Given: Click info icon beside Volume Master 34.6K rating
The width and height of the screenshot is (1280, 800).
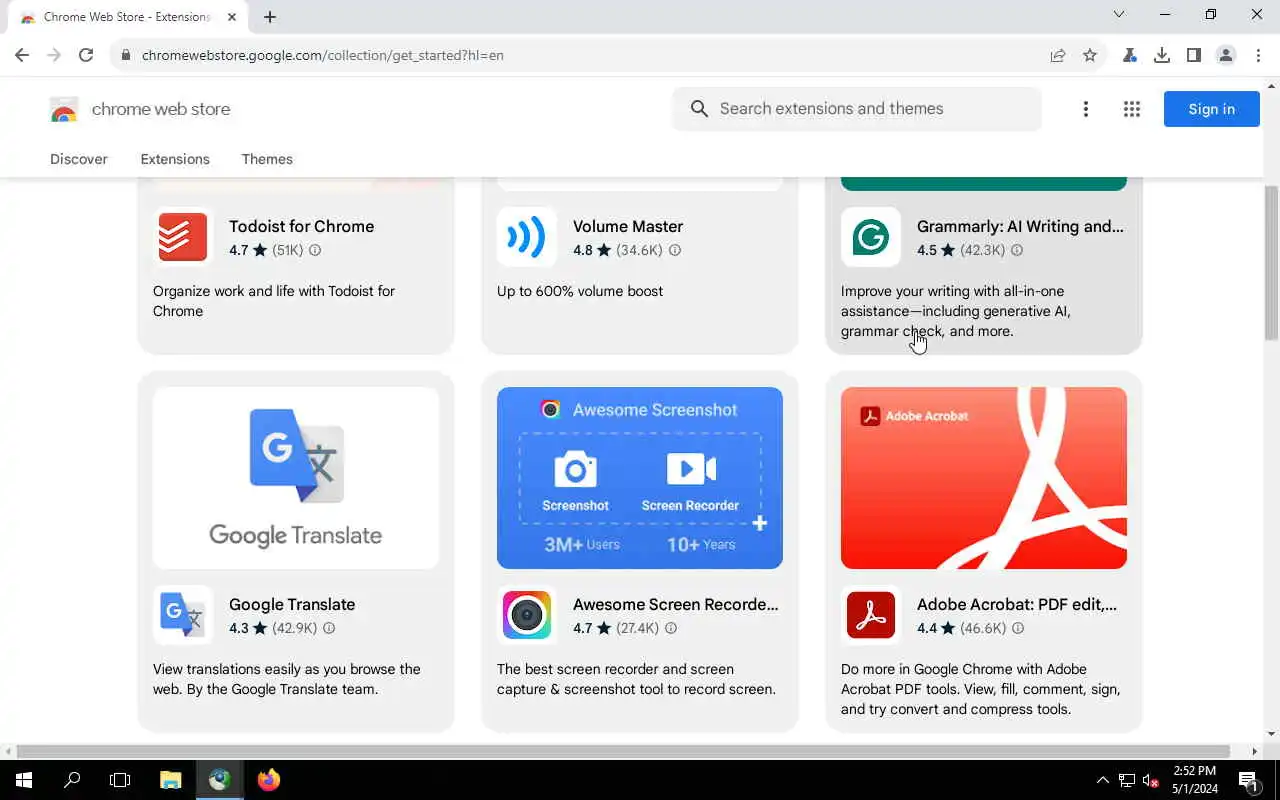Looking at the screenshot, I should pyautogui.click(x=675, y=250).
